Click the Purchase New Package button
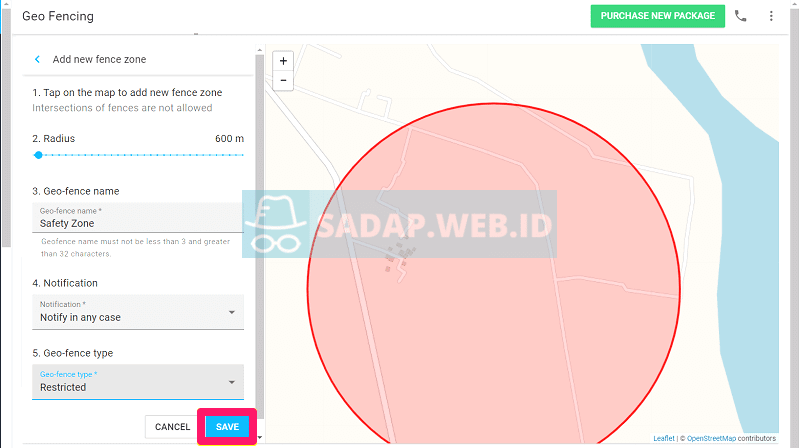Viewport: 800px width, 448px height. 658,16
